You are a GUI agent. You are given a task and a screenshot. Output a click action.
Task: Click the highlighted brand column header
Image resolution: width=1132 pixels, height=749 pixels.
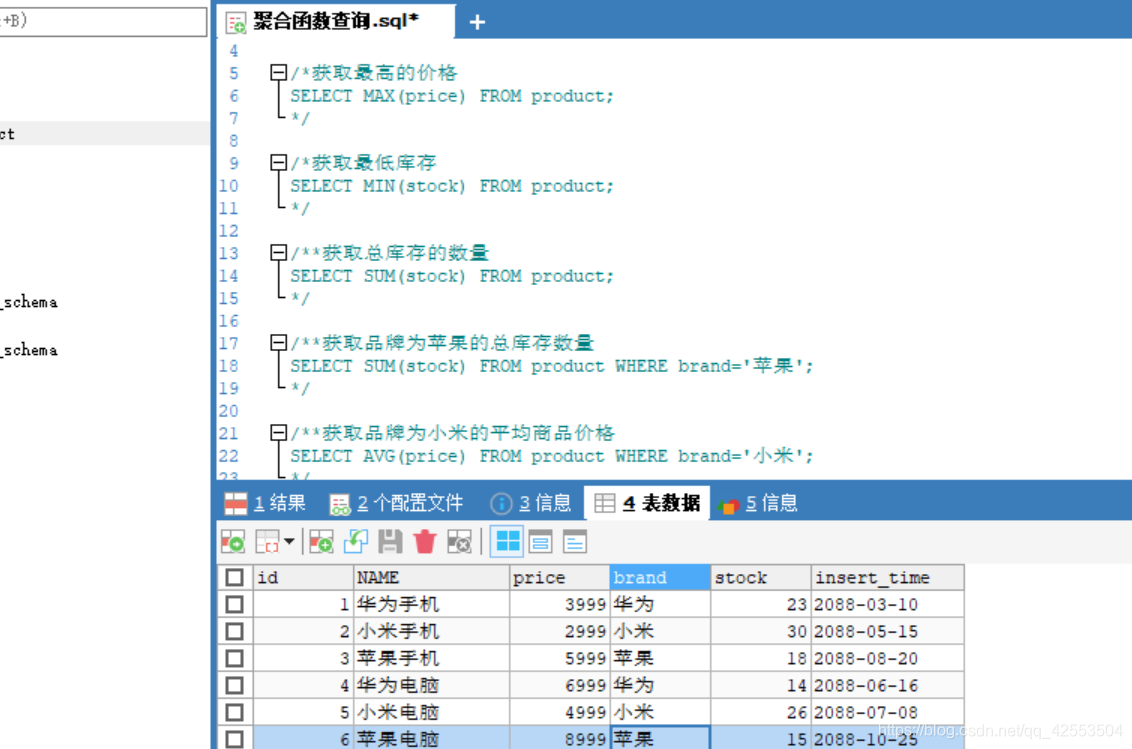[660, 577]
